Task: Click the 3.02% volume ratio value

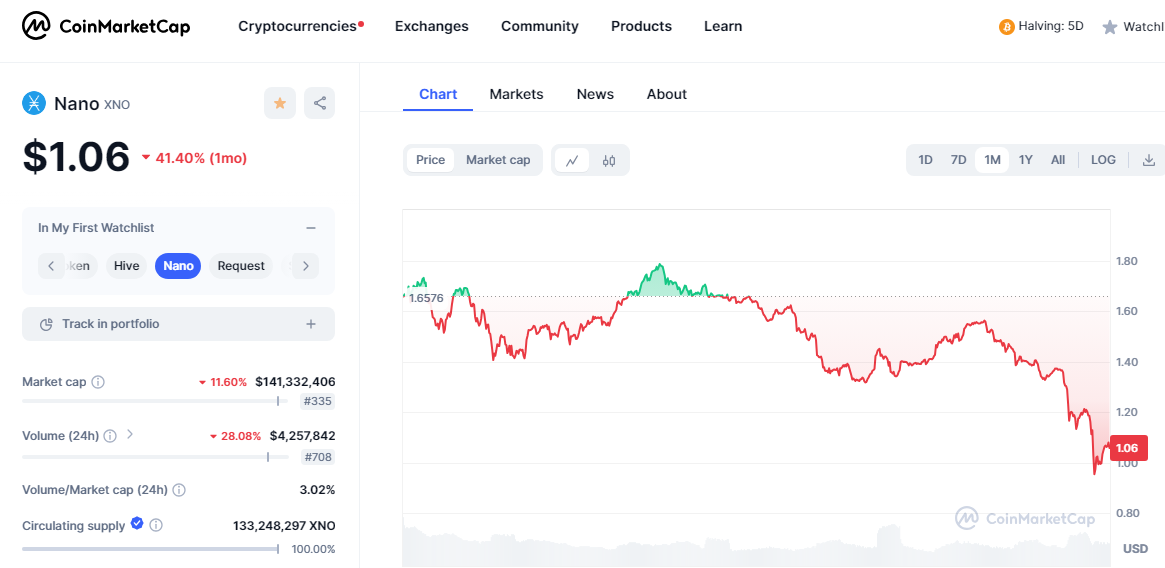Action: [319, 490]
